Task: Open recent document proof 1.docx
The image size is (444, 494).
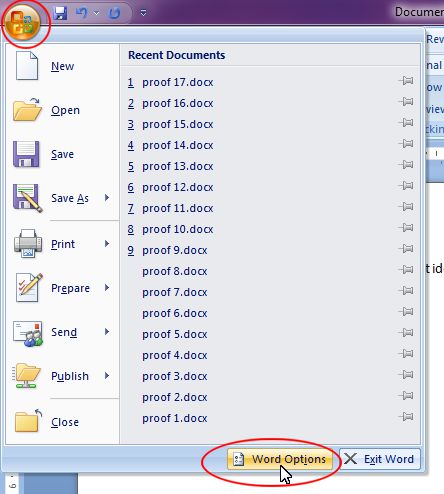Action: point(175,418)
